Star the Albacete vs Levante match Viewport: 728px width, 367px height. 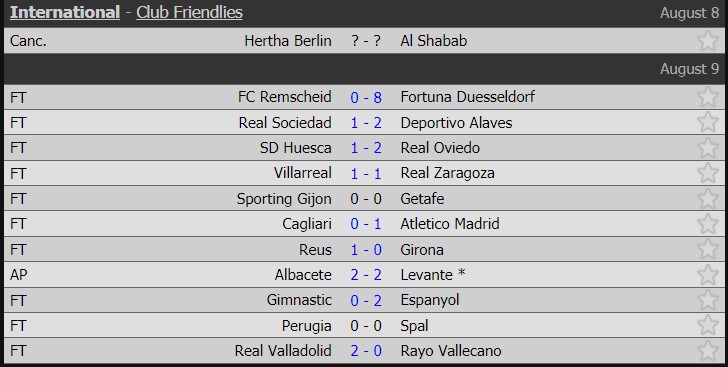pos(708,275)
